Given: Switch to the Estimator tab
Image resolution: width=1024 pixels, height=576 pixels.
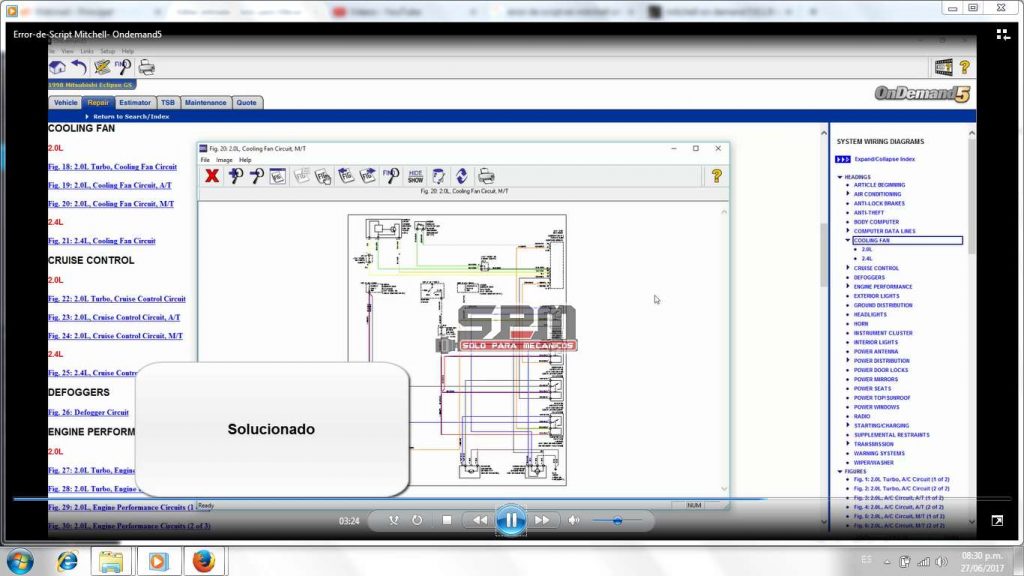Looking at the screenshot, I should [135, 103].
